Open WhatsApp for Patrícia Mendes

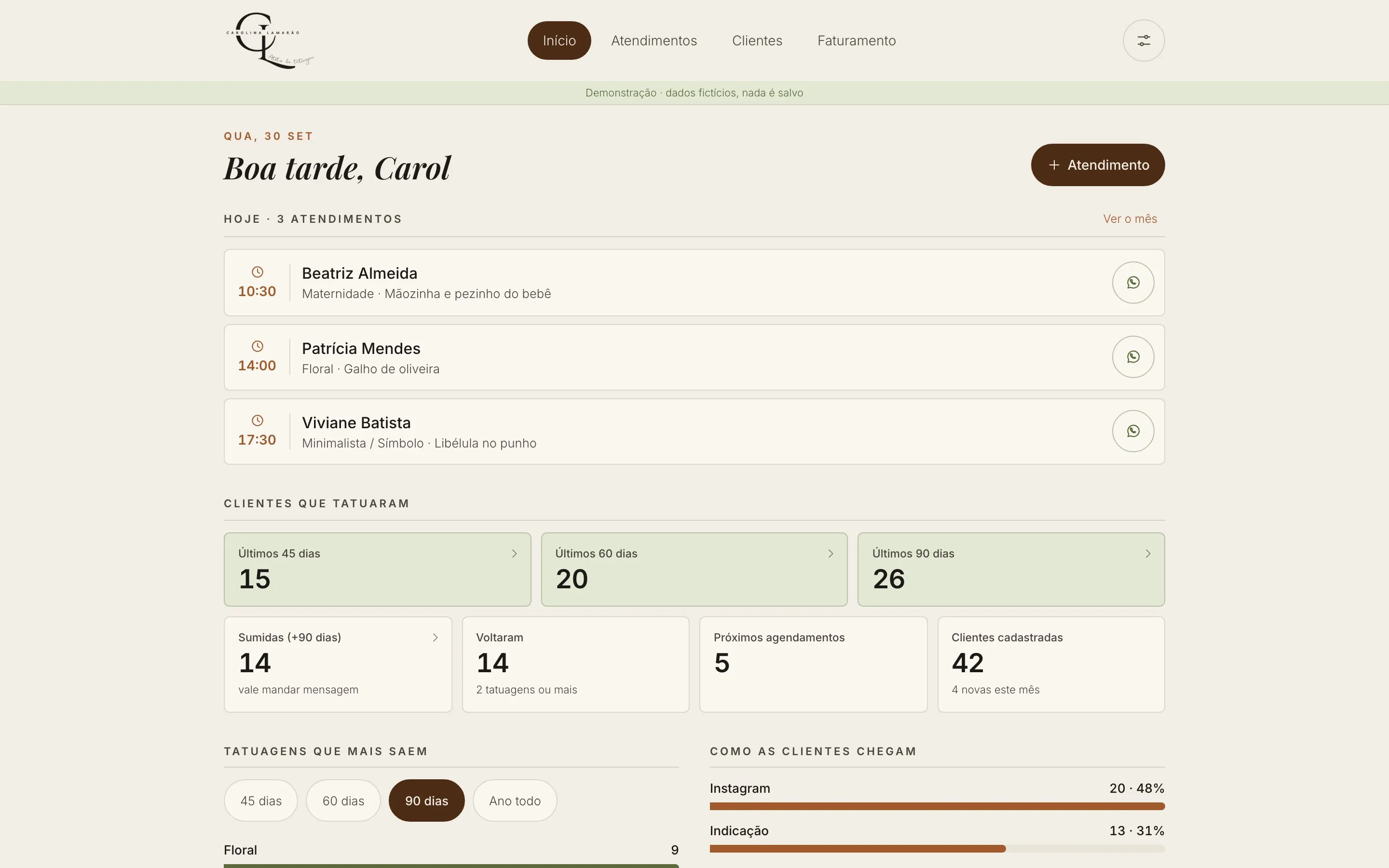[x=1133, y=357]
